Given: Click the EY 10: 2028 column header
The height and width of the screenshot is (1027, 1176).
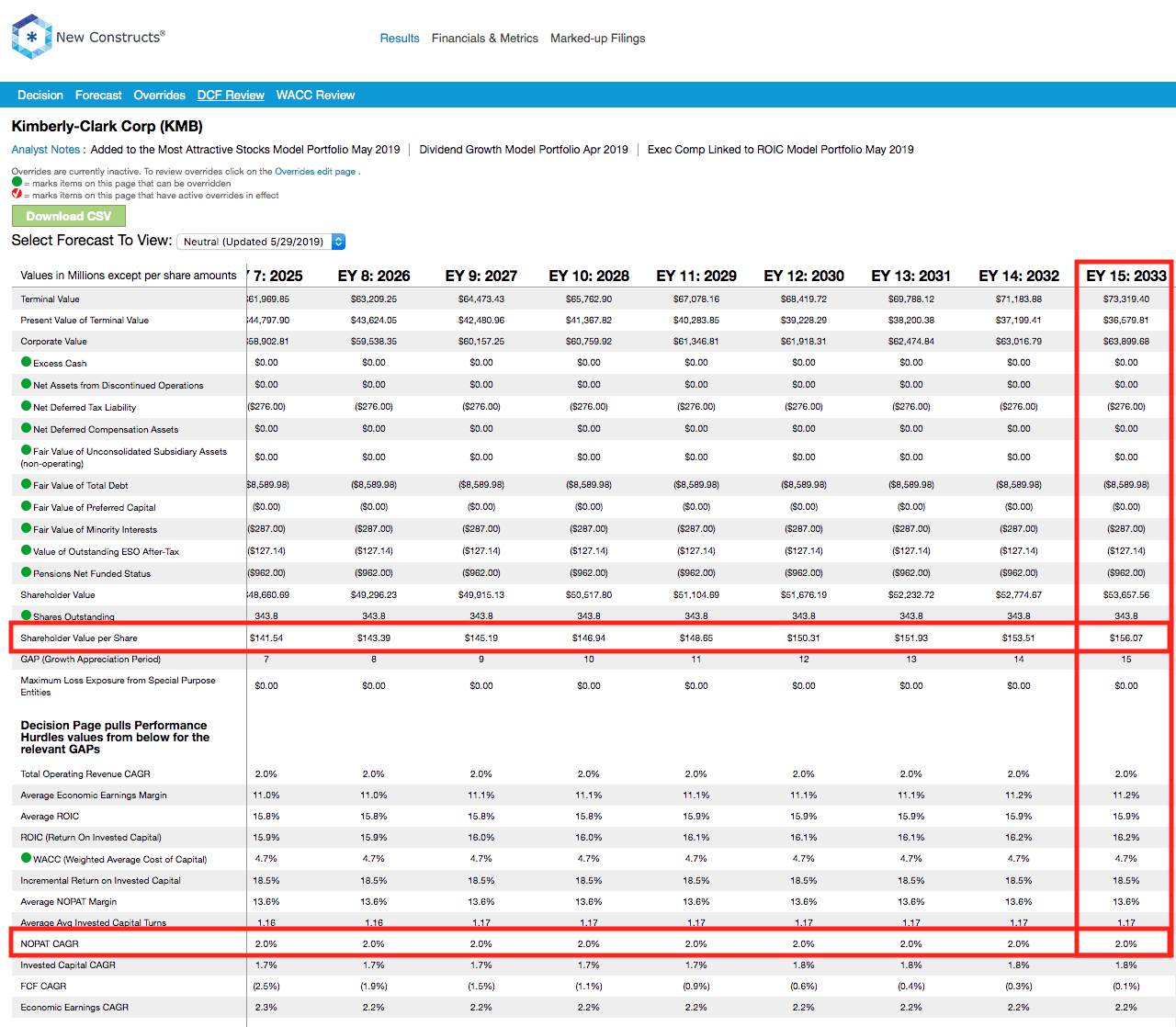Looking at the screenshot, I should point(589,276).
